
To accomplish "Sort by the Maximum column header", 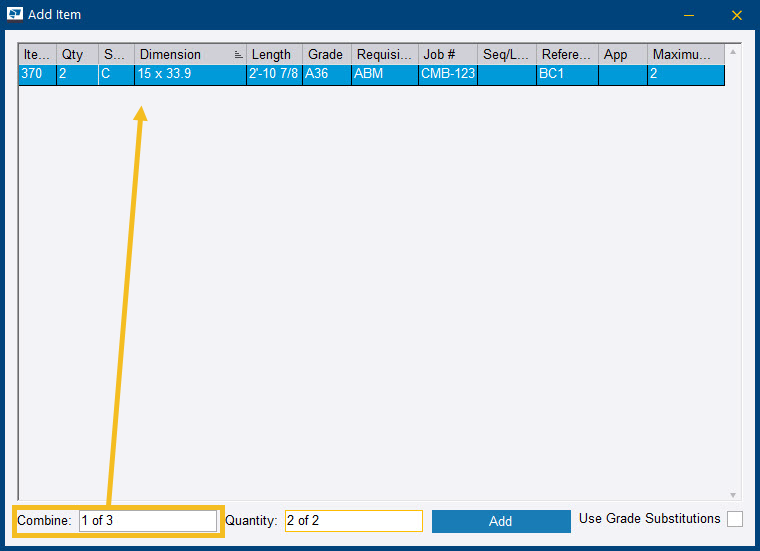I will tap(686, 54).
